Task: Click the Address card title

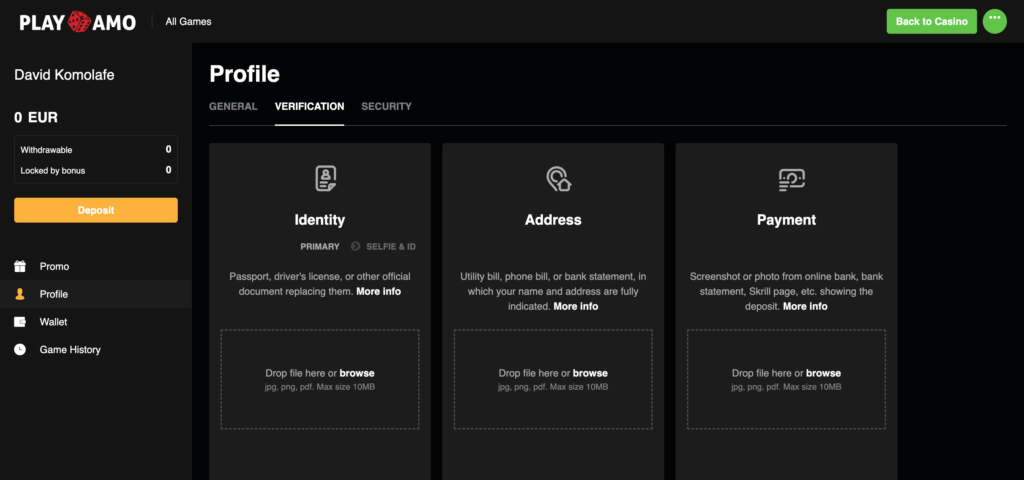Action: 553,220
